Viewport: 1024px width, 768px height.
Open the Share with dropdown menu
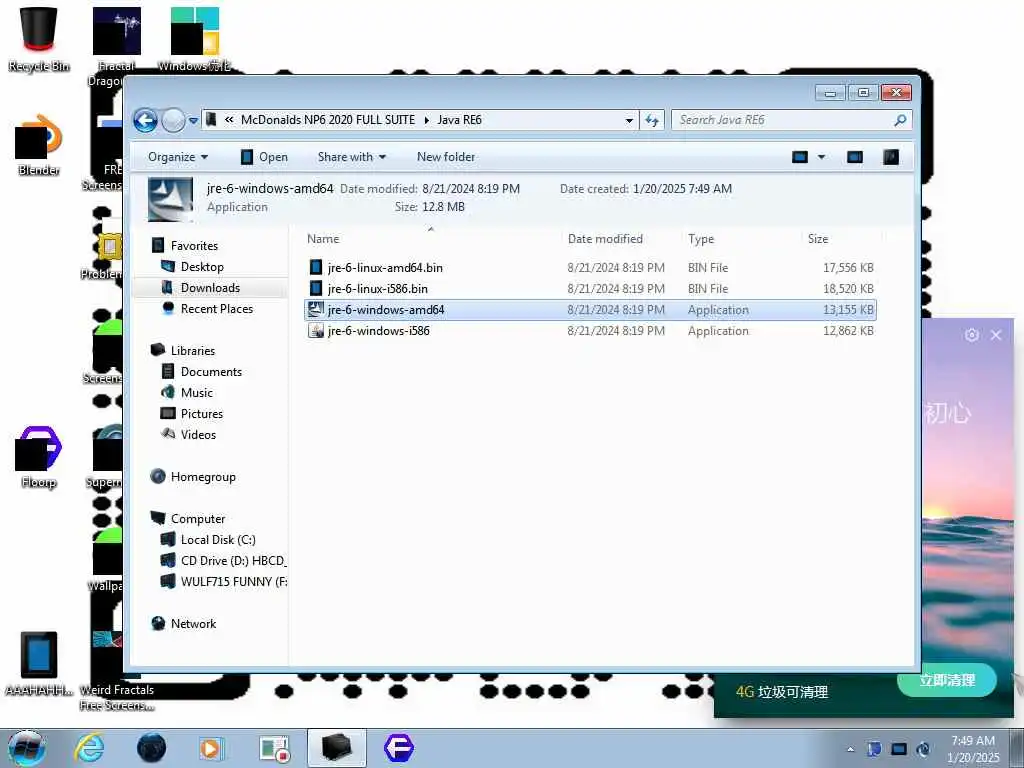point(351,157)
